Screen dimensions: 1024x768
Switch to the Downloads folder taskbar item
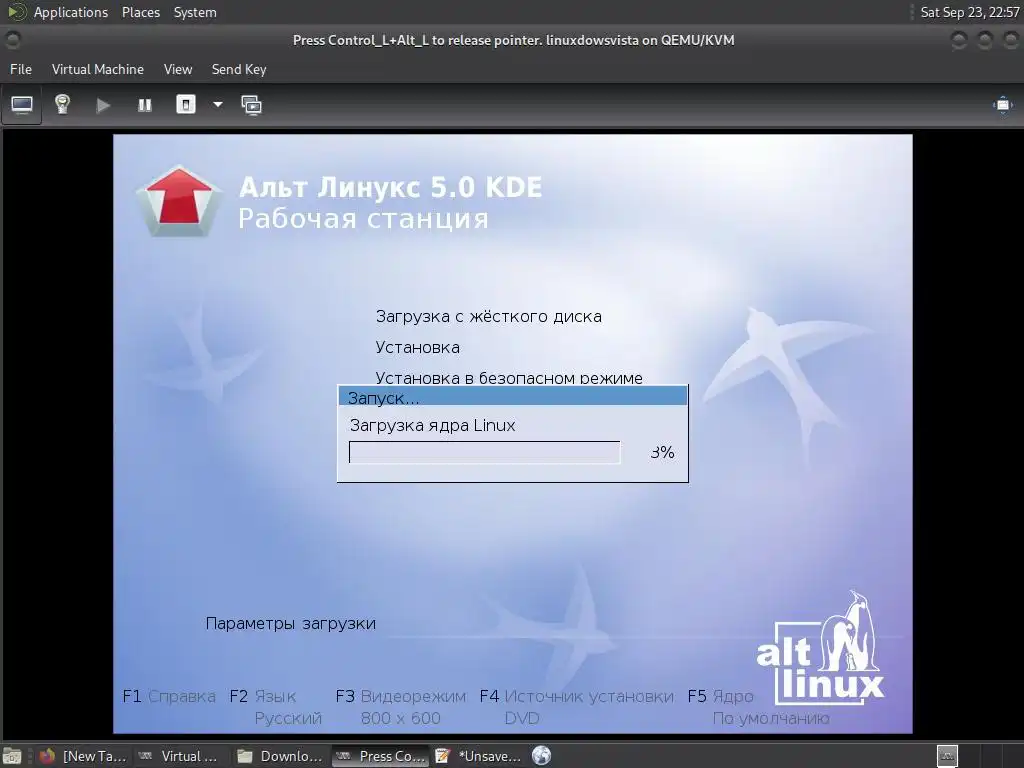280,756
